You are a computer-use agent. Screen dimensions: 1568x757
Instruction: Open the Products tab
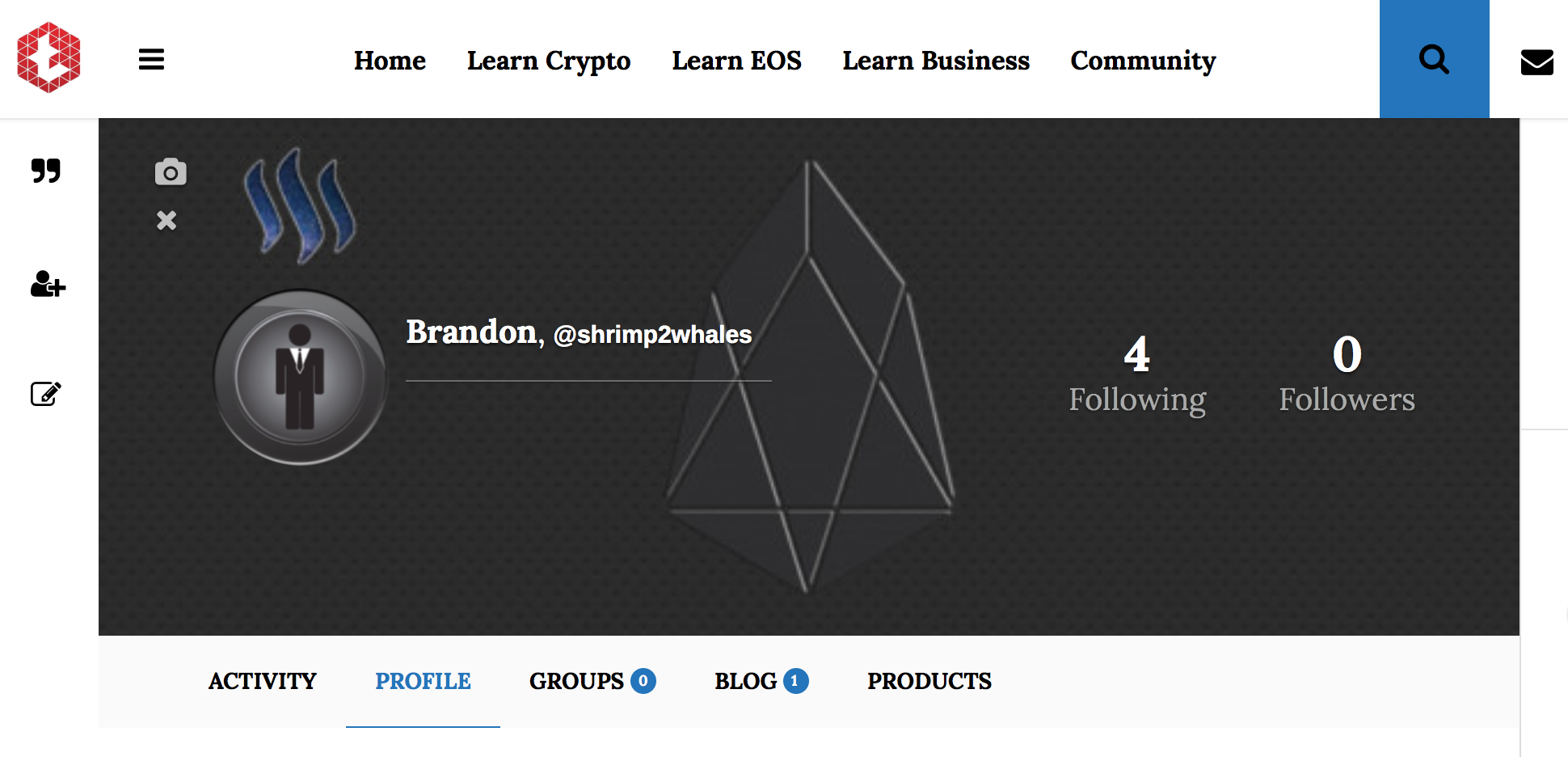[929, 682]
